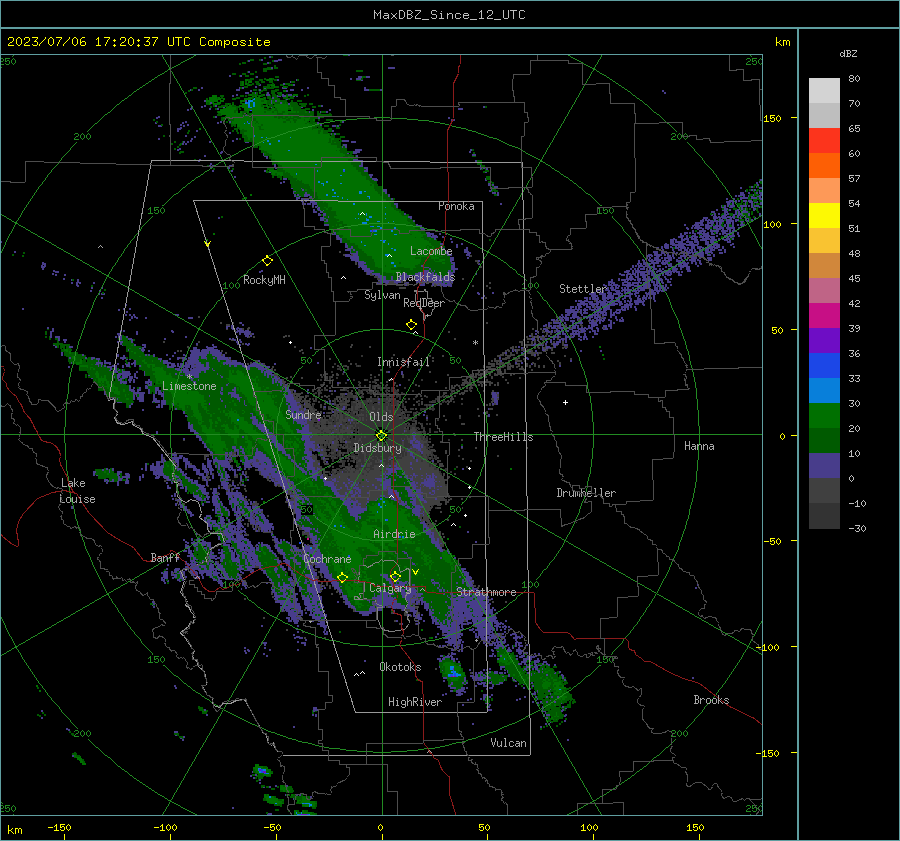
Task: Click the Vulcan label
Action: pyautogui.click(x=508, y=743)
